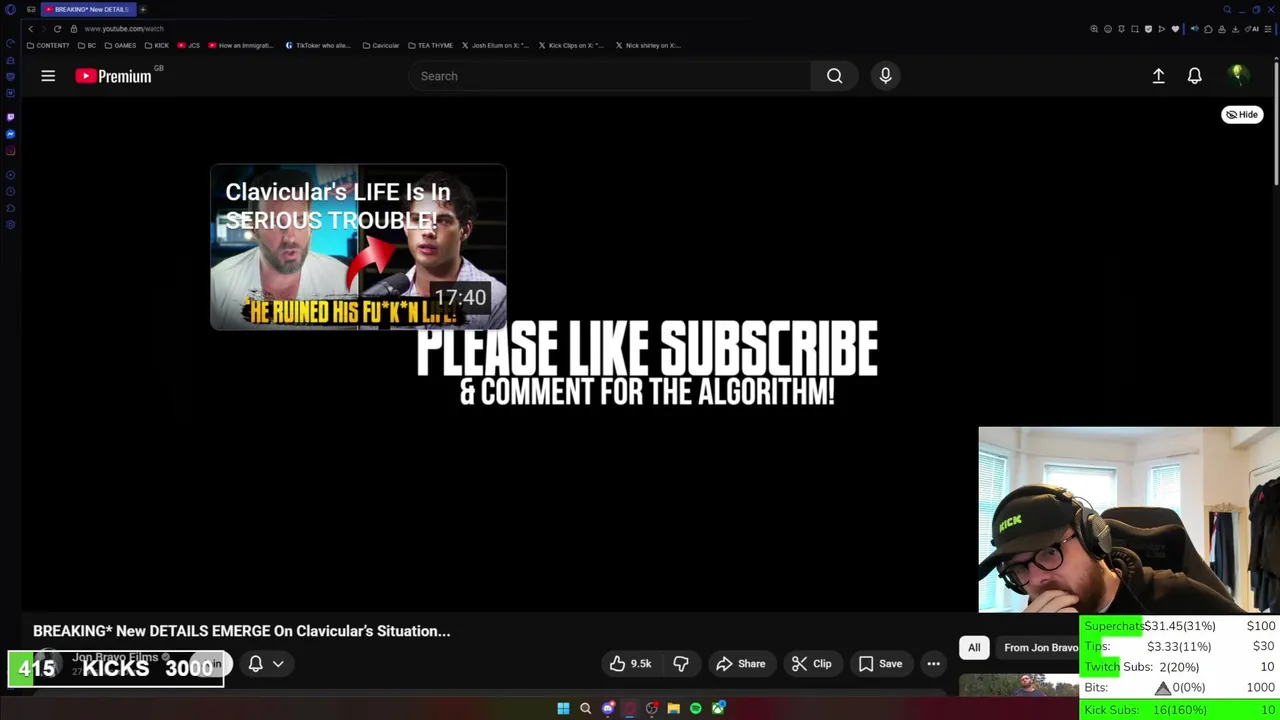Open the CONTENT? bookmarks folder
Screen dimensions: 1280x720
(x=48, y=45)
